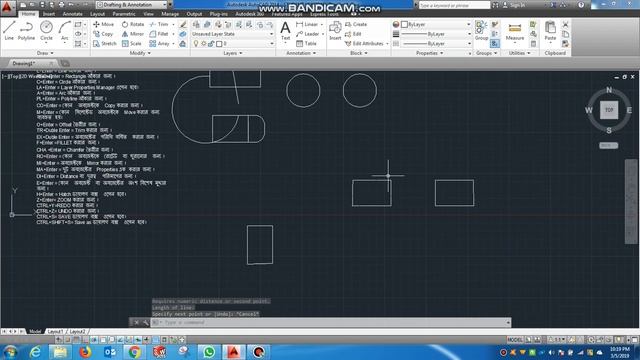Click the Insert block icon

tap(335, 31)
